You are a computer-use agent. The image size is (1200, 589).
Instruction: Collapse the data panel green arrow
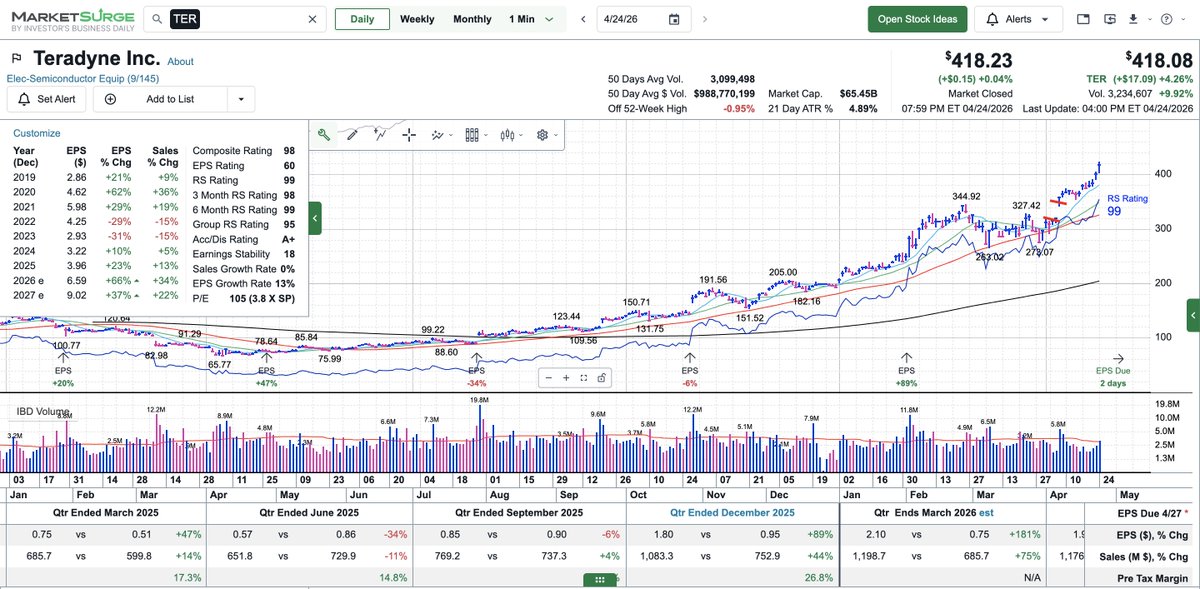316,217
